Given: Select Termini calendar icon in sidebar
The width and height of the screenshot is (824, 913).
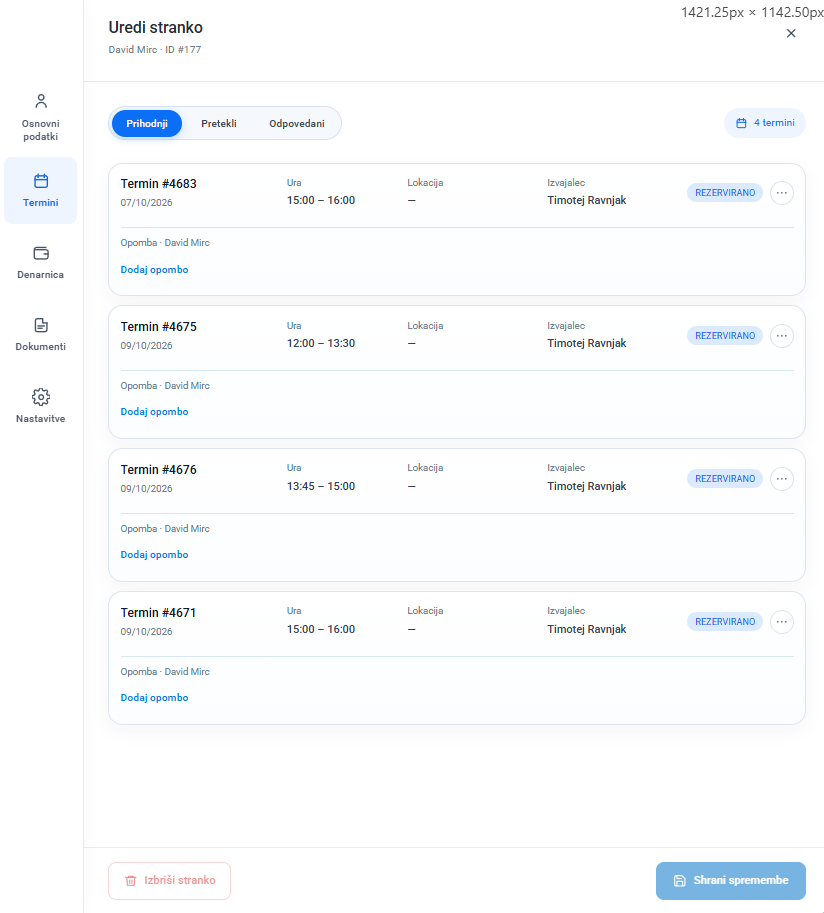Looking at the screenshot, I should (x=41, y=181).
